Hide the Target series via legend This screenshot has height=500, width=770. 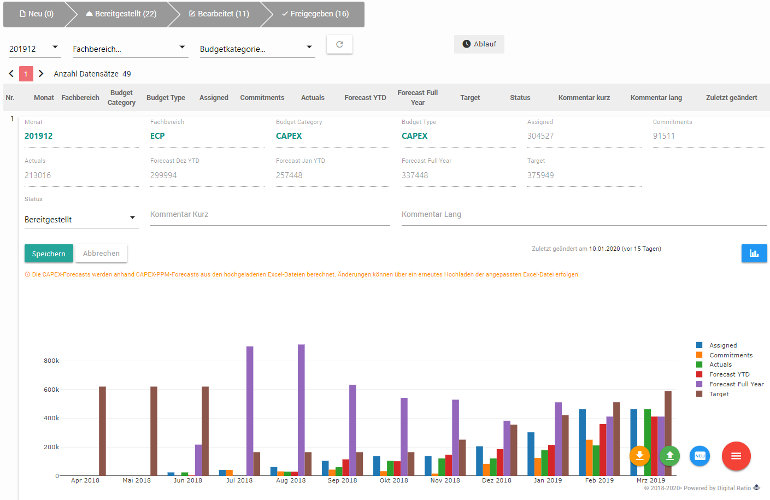(720, 394)
